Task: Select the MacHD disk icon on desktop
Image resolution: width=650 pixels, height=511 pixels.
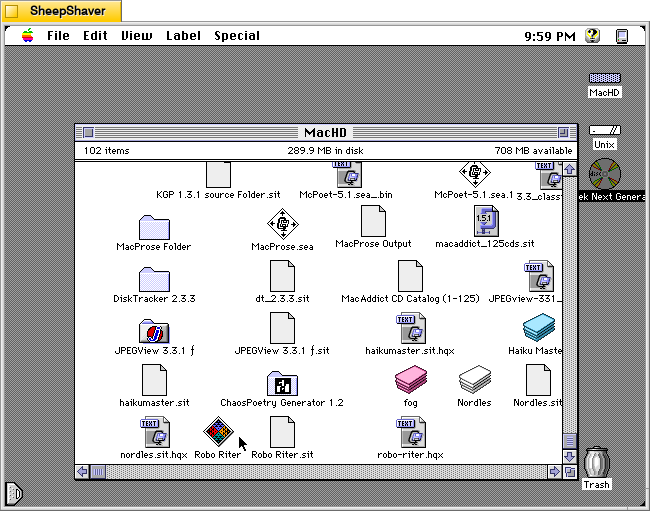Action: 604,78
